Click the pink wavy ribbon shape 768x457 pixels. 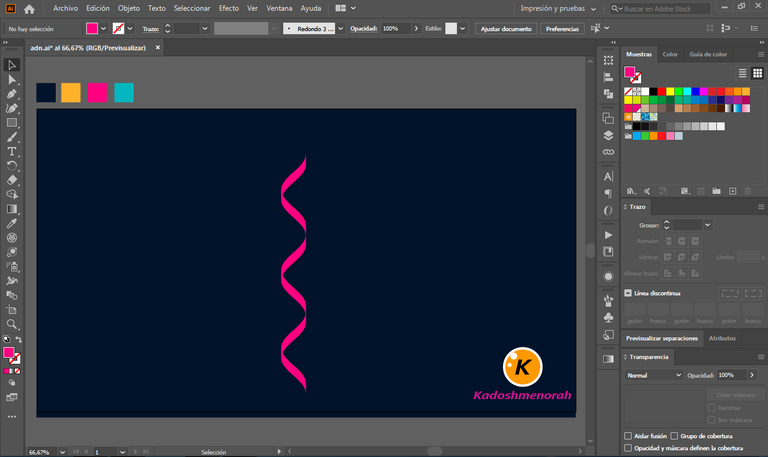click(x=293, y=274)
